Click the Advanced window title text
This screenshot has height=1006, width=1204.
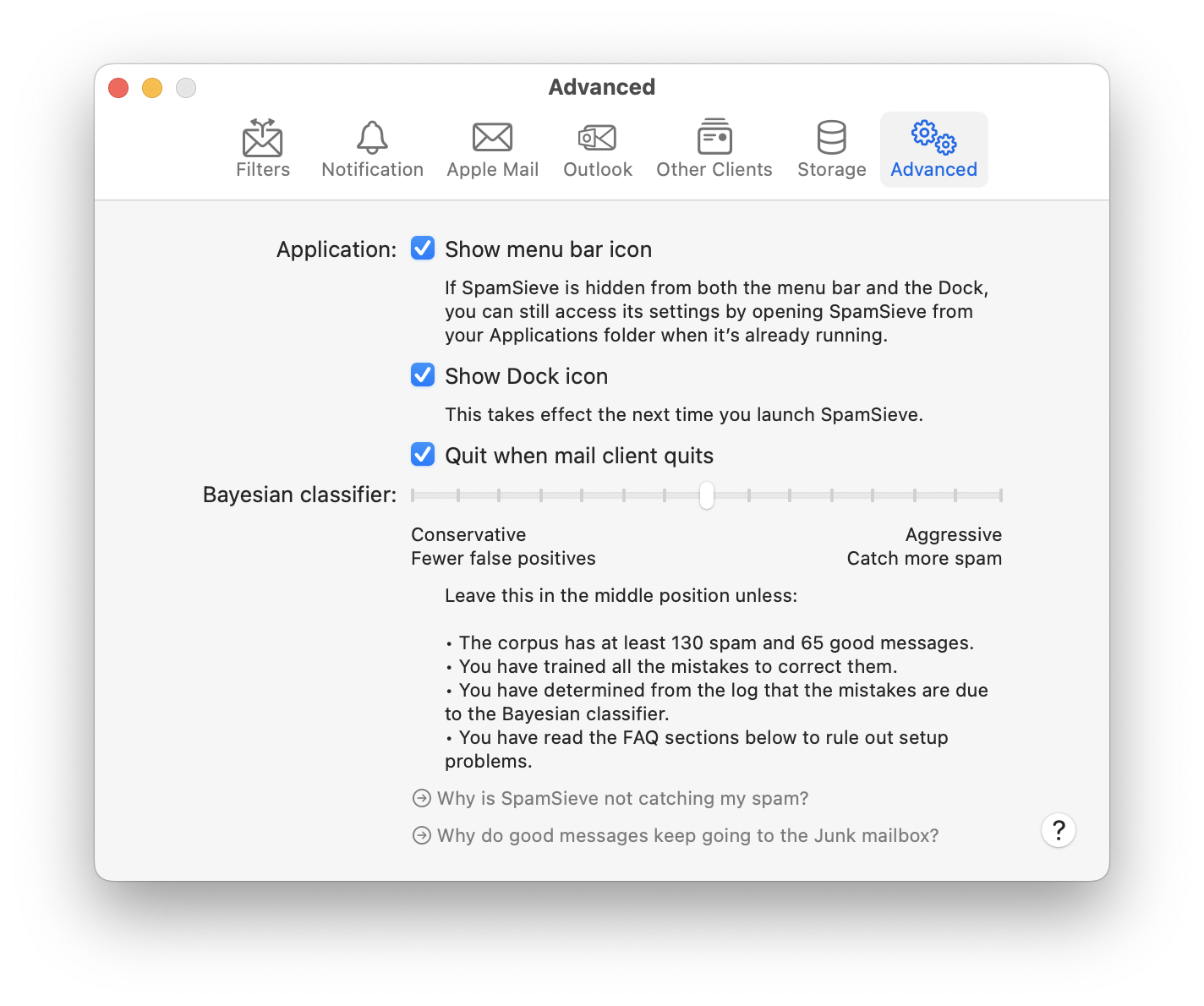coord(602,87)
